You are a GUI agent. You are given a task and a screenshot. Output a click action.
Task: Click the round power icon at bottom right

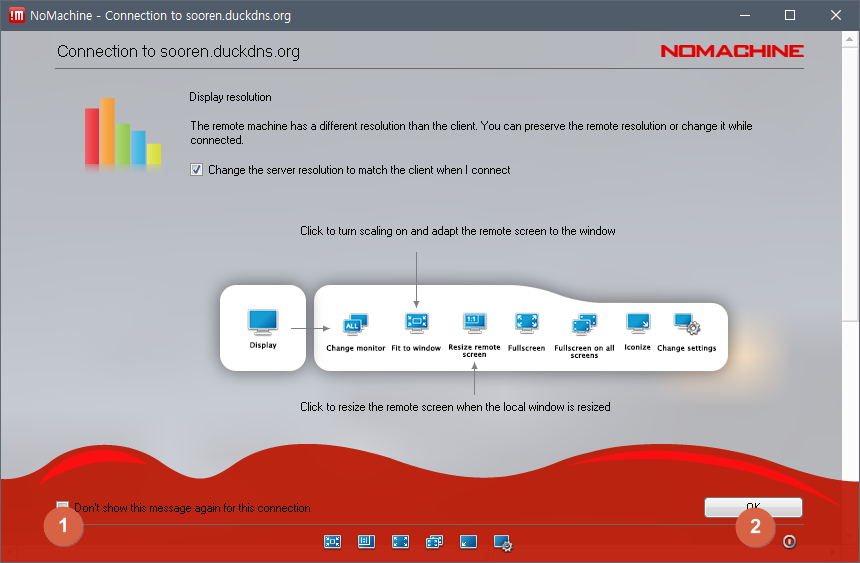789,542
